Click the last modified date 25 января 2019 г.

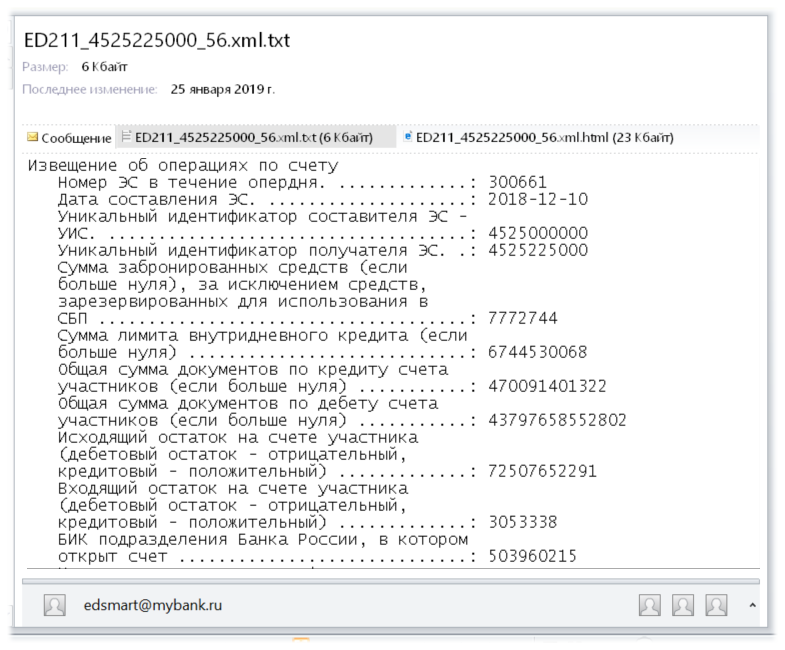[222, 89]
